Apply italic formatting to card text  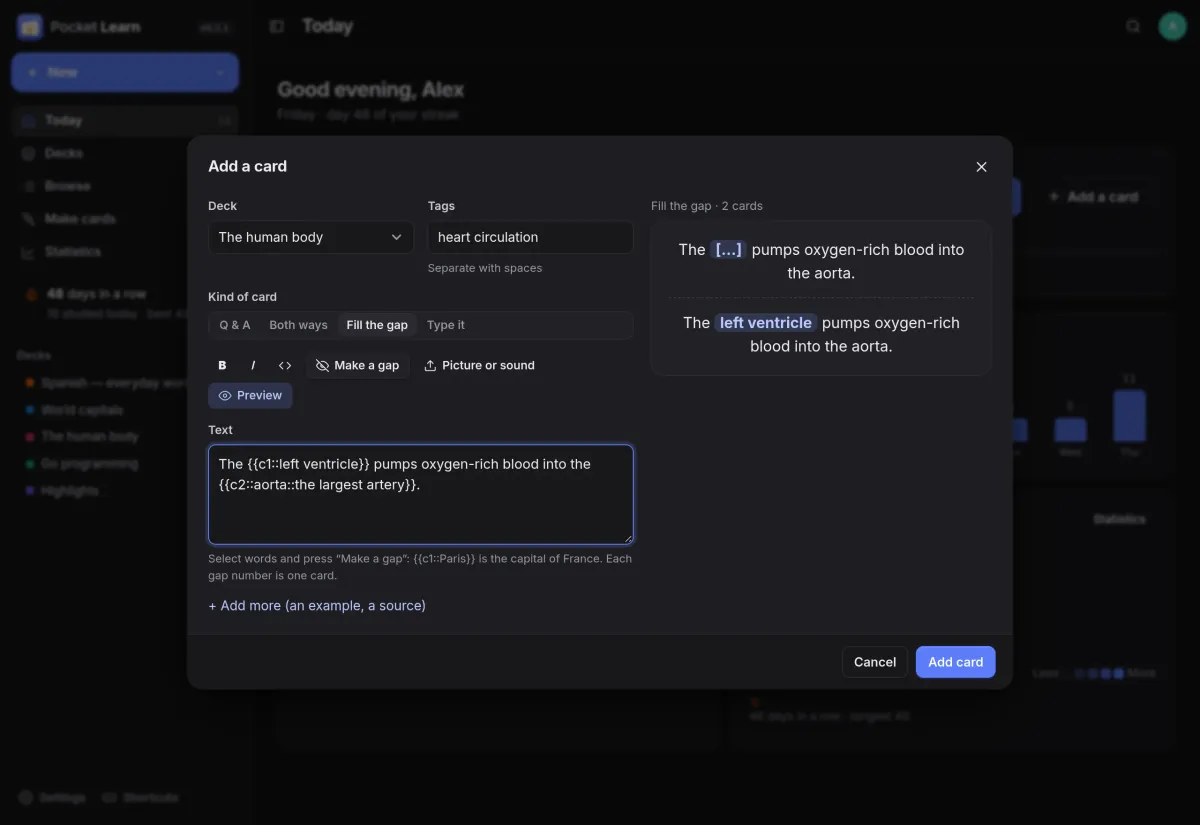[x=253, y=366]
